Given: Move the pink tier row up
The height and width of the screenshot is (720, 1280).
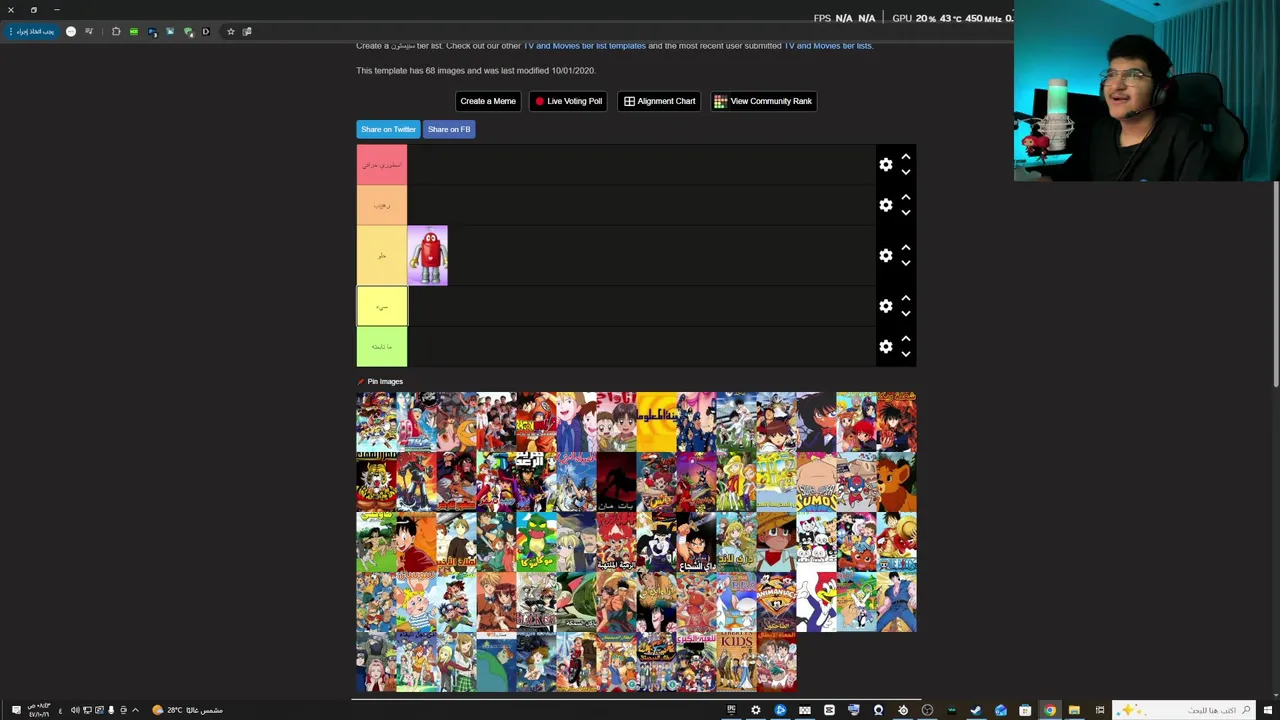Looking at the screenshot, I should coord(906,157).
